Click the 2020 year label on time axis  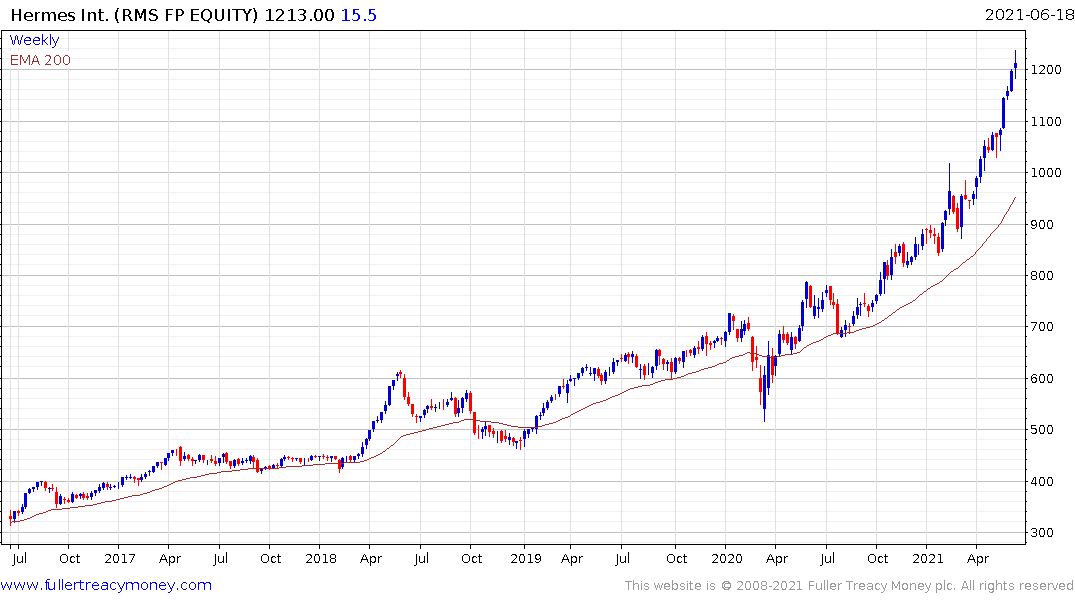[727, 559]
